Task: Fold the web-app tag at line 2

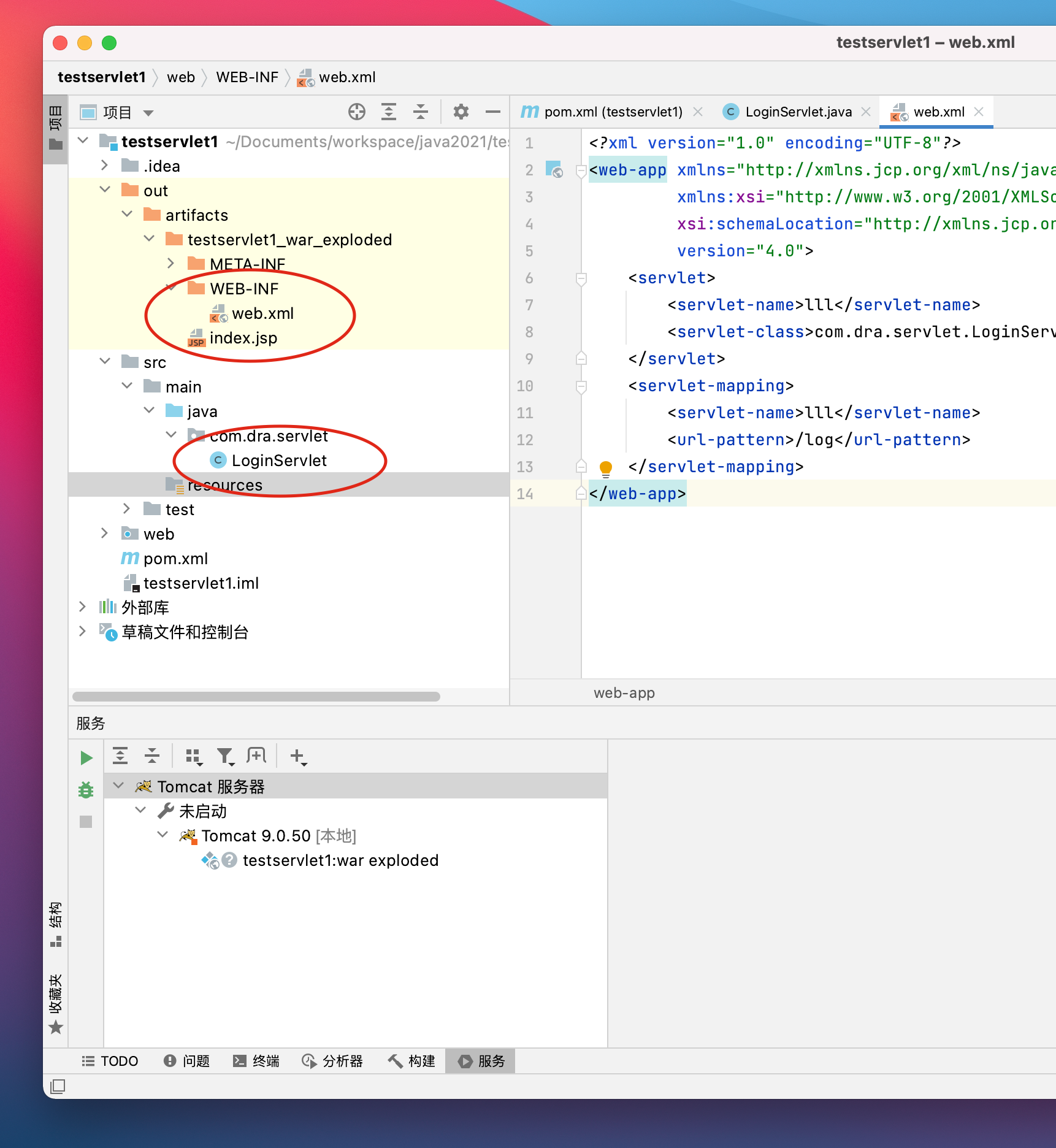Action: click(581, 170)
